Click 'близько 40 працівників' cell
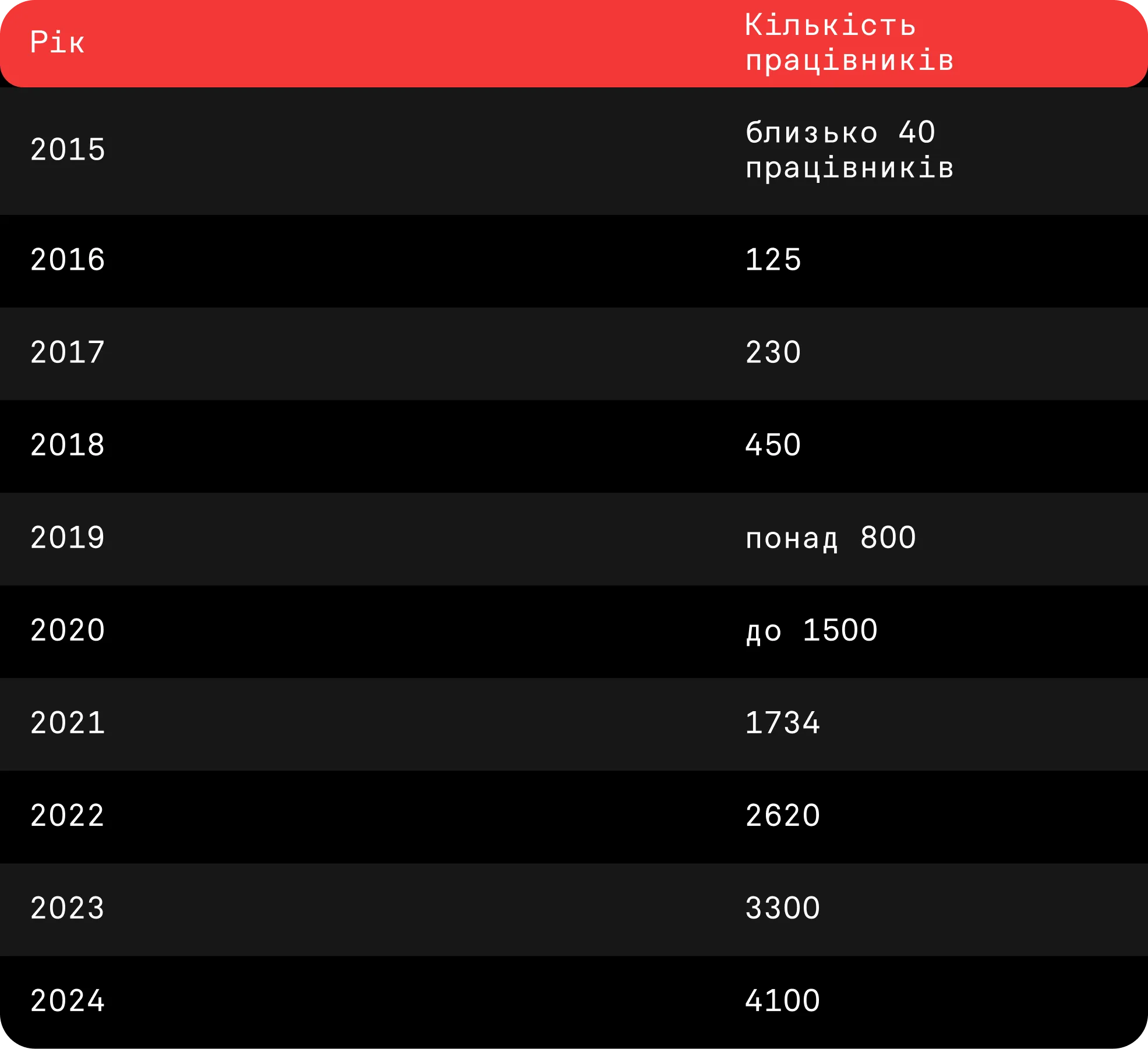The height and width of the screenshot is (1049, 1148). (x=849, y=150)
